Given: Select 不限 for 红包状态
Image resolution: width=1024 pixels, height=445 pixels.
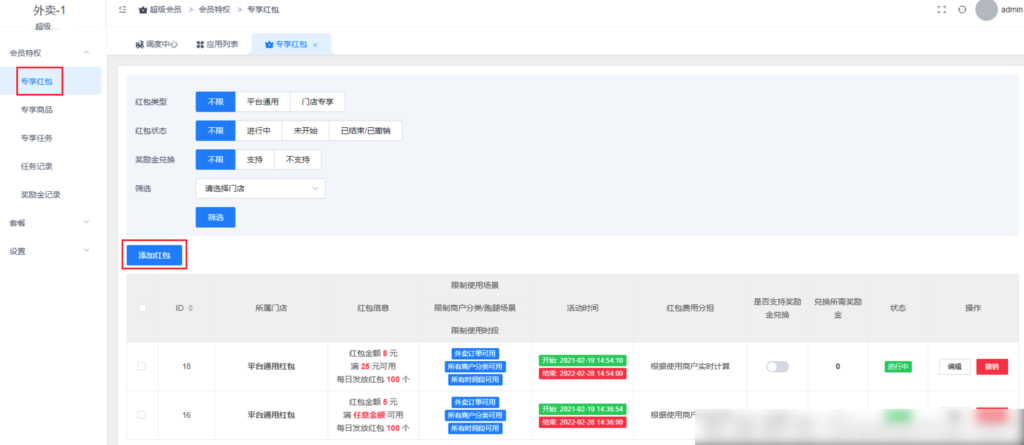Looking at the screenshot, I should point(216,131).
